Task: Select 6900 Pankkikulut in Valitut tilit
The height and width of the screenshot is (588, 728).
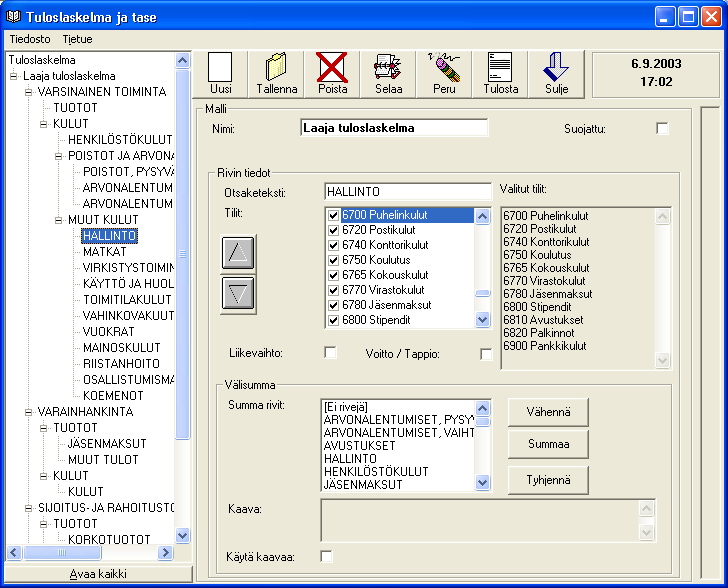Action: click(545, 346)
